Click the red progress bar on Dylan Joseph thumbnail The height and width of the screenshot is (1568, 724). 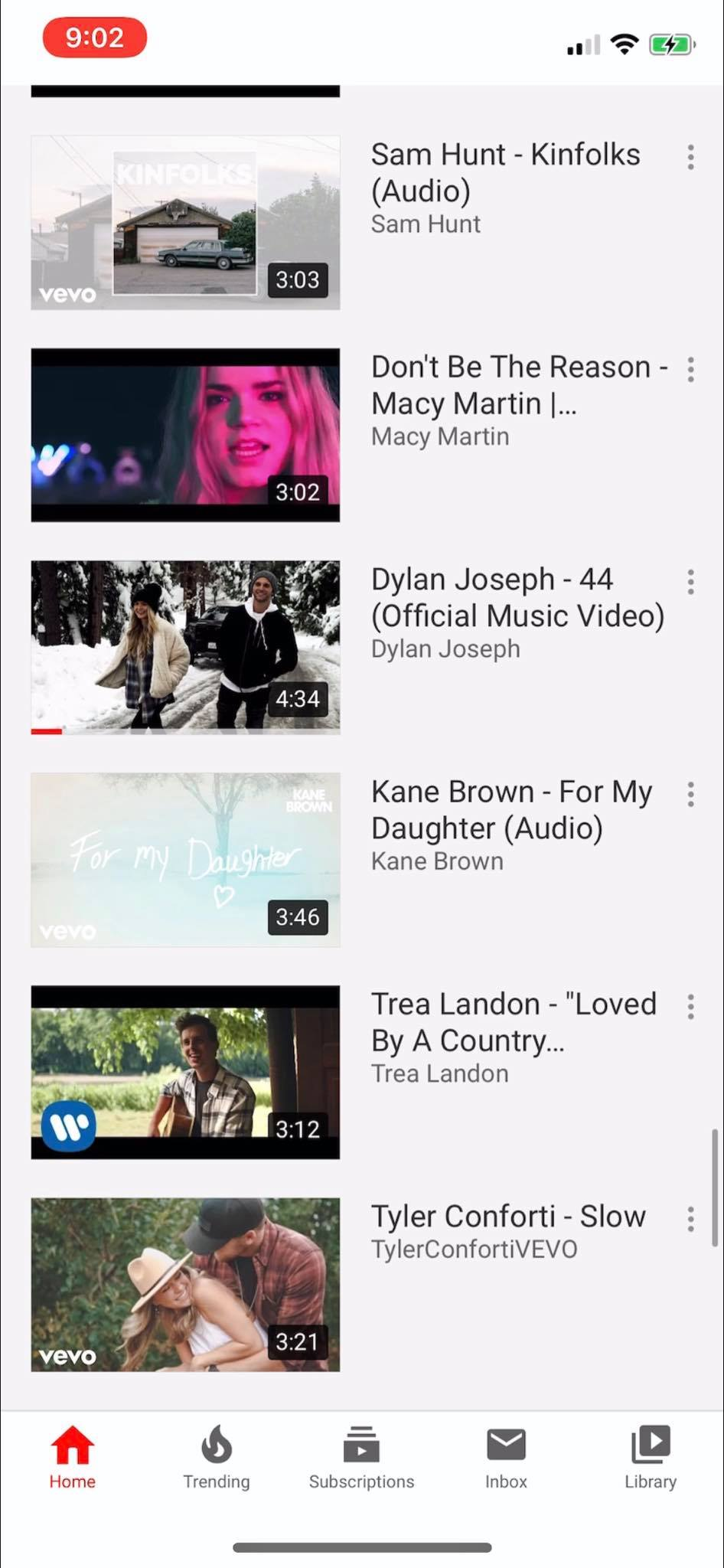46,732
